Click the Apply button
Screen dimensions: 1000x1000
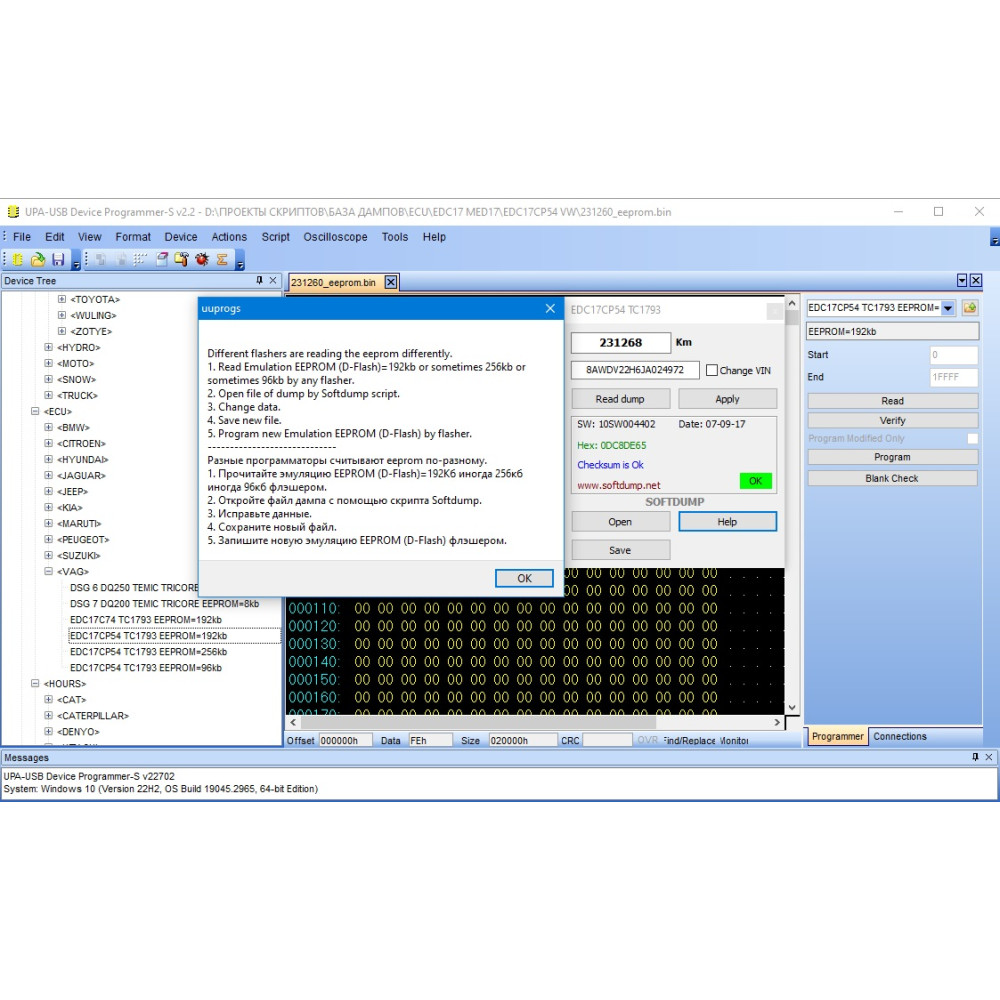(727, 399)
